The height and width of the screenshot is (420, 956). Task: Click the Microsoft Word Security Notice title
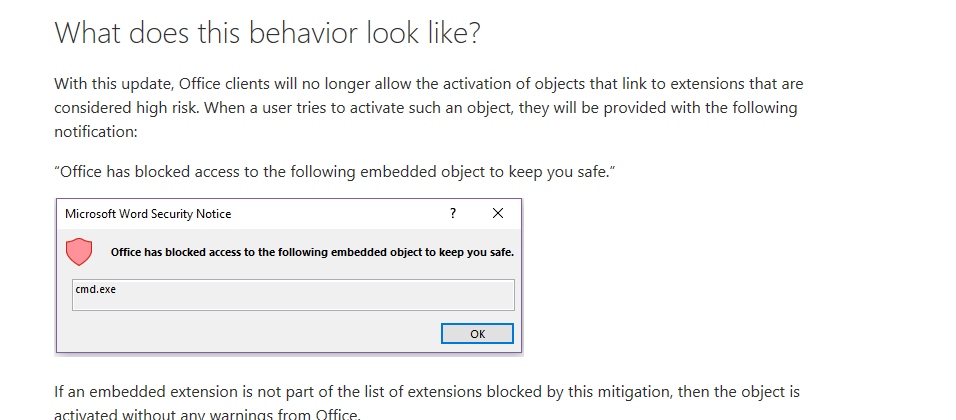[148, 214]
